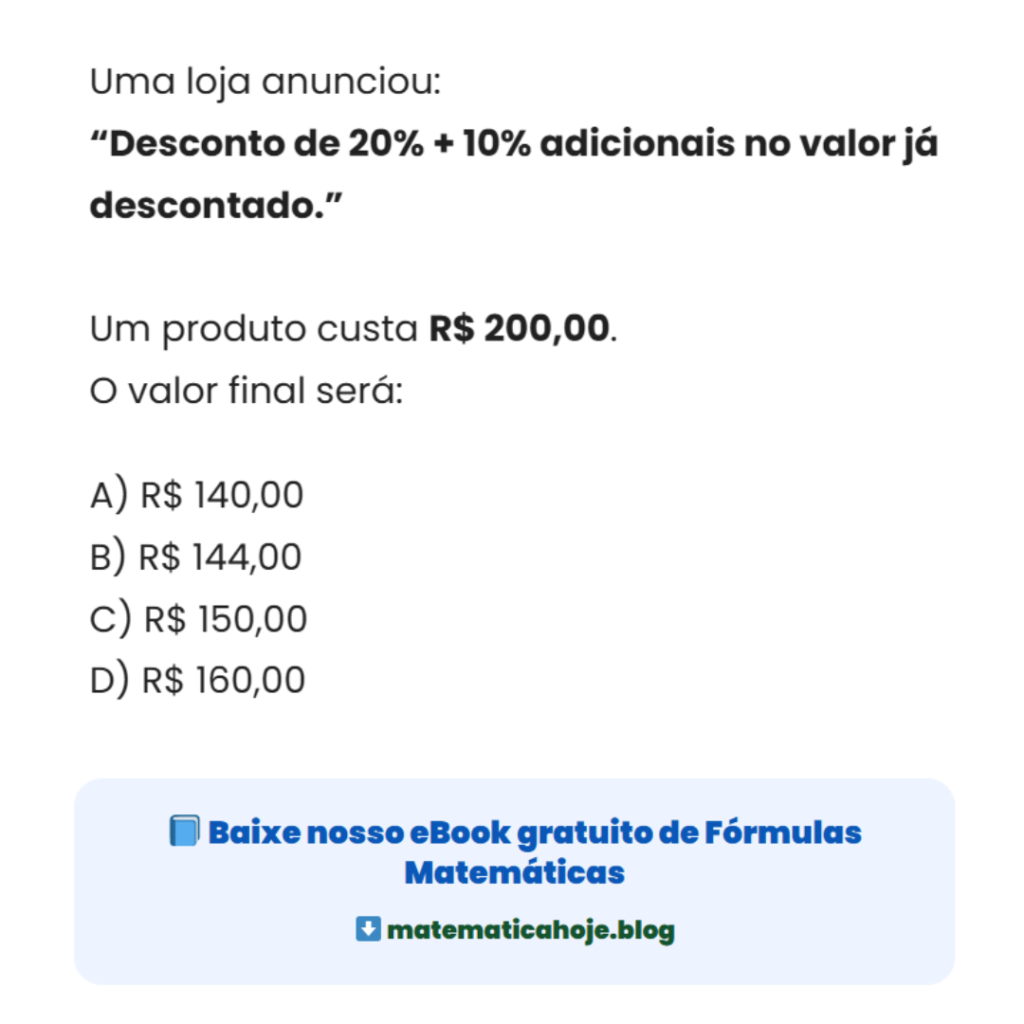Click the "no valor já" text in the quote
The width and height of the screenshot is (1024, 1024).
pyautogui.click(x=840, y=144)
